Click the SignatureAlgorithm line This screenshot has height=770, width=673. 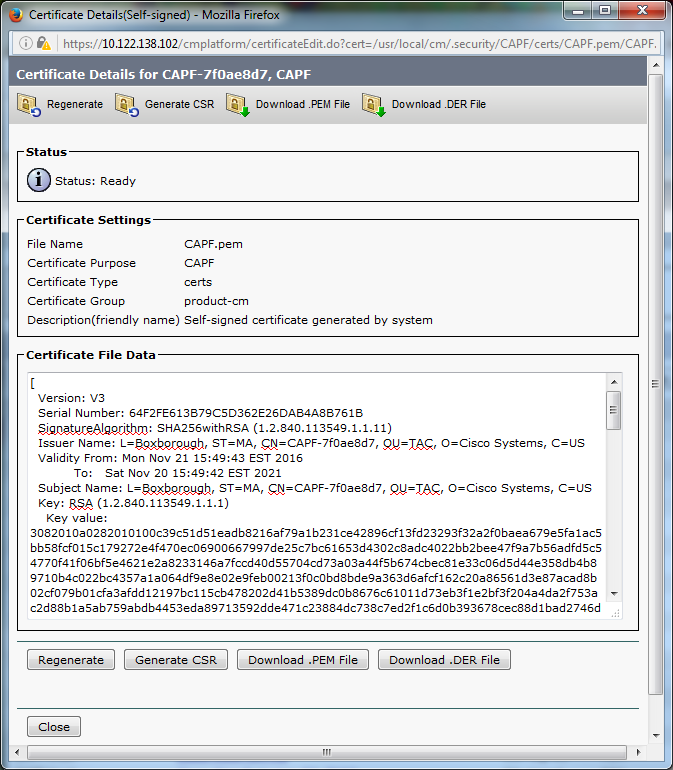tap(215, 428)
